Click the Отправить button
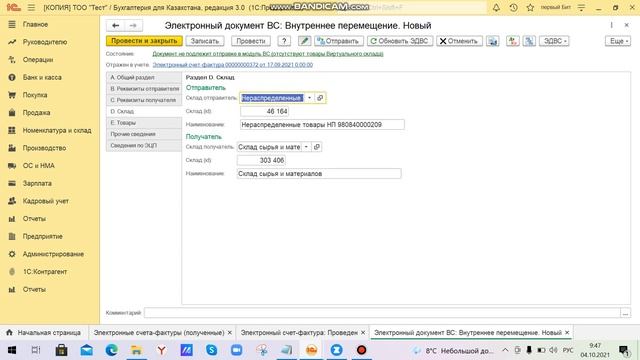Viewport: 640px width, 360px height. pos(338,41)
